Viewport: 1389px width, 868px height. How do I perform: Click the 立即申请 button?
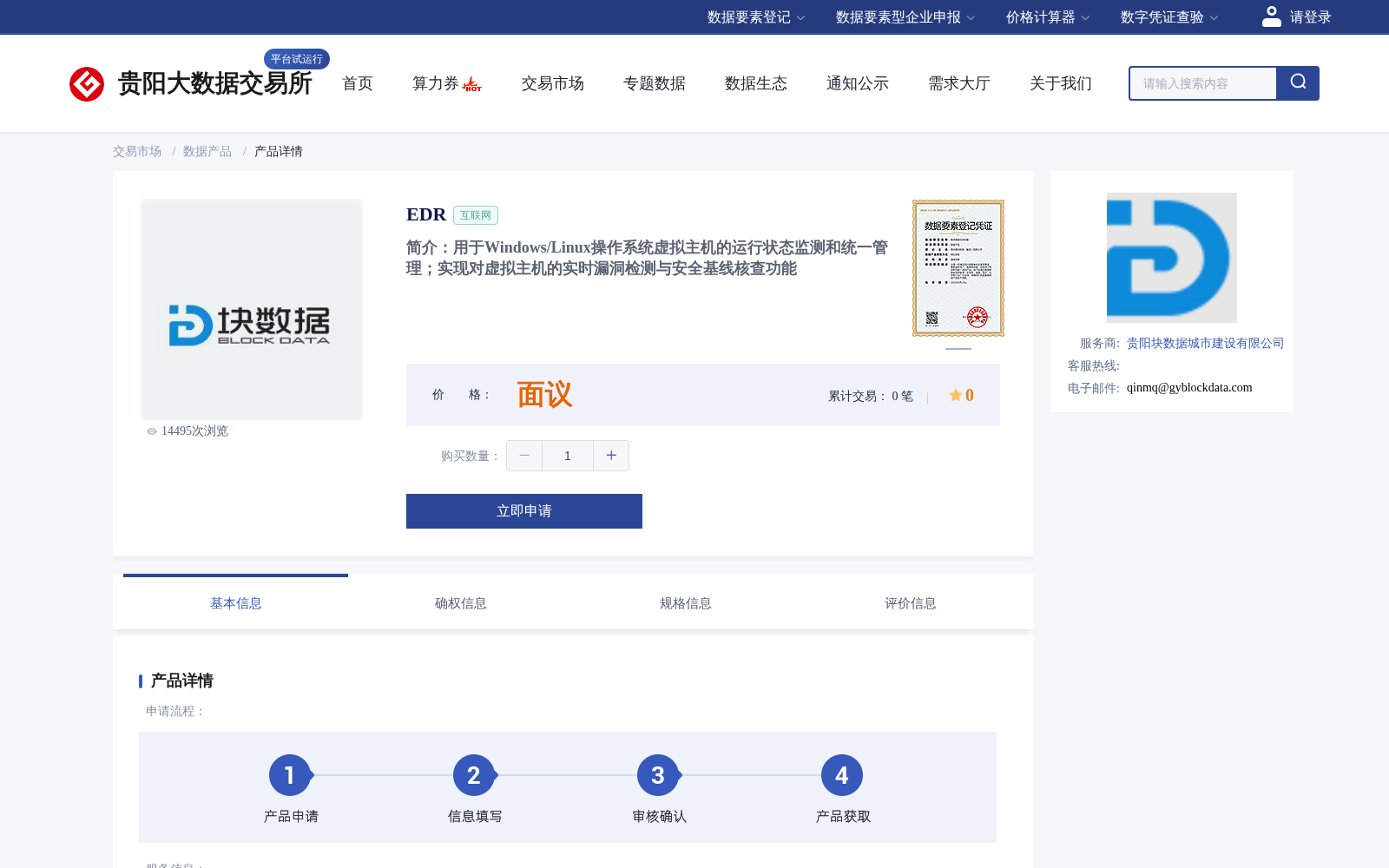tap(524, 511)
